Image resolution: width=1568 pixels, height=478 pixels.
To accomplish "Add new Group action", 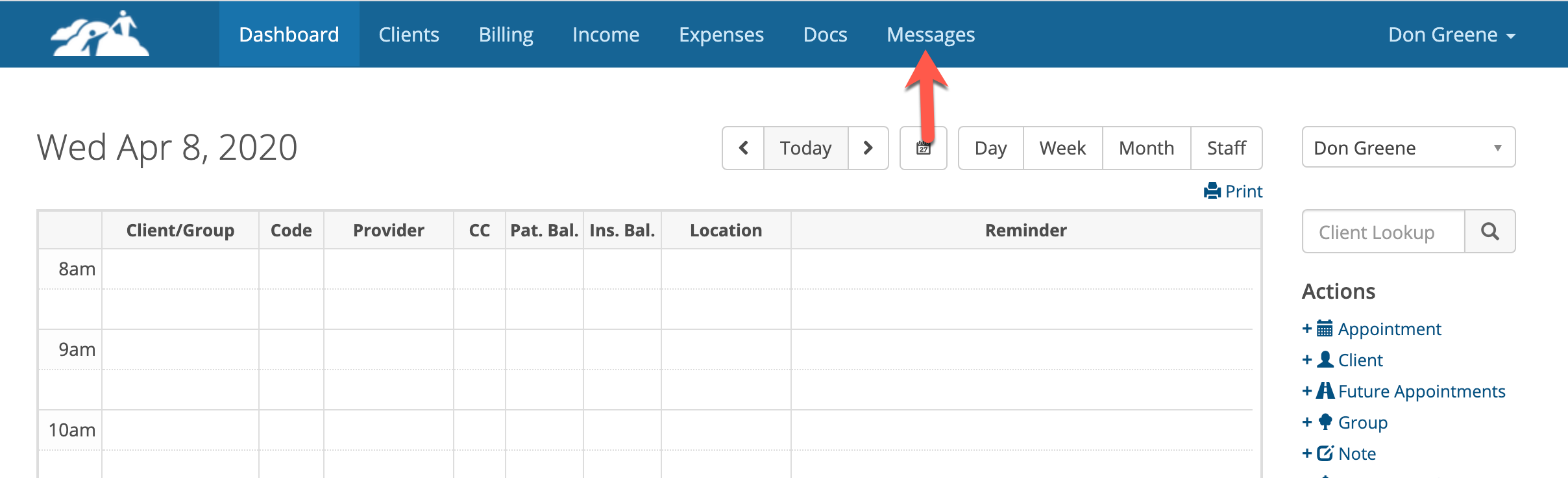I will pyautogui.click(x=1362, y=423).
